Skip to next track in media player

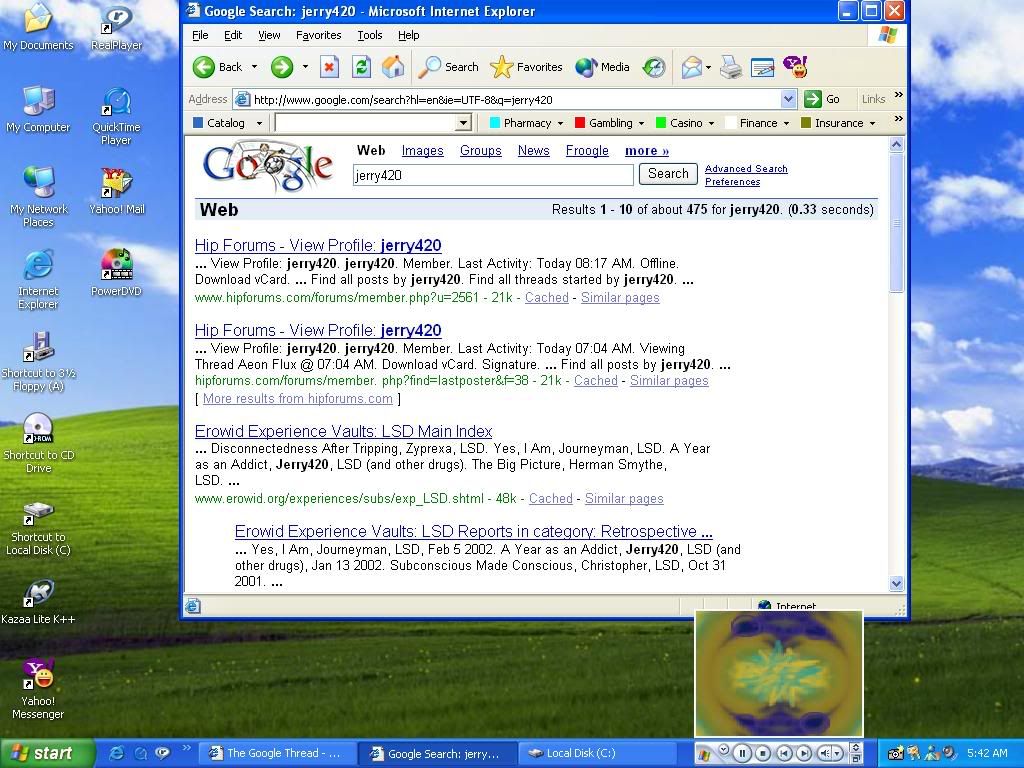click(x=804, y=753)
